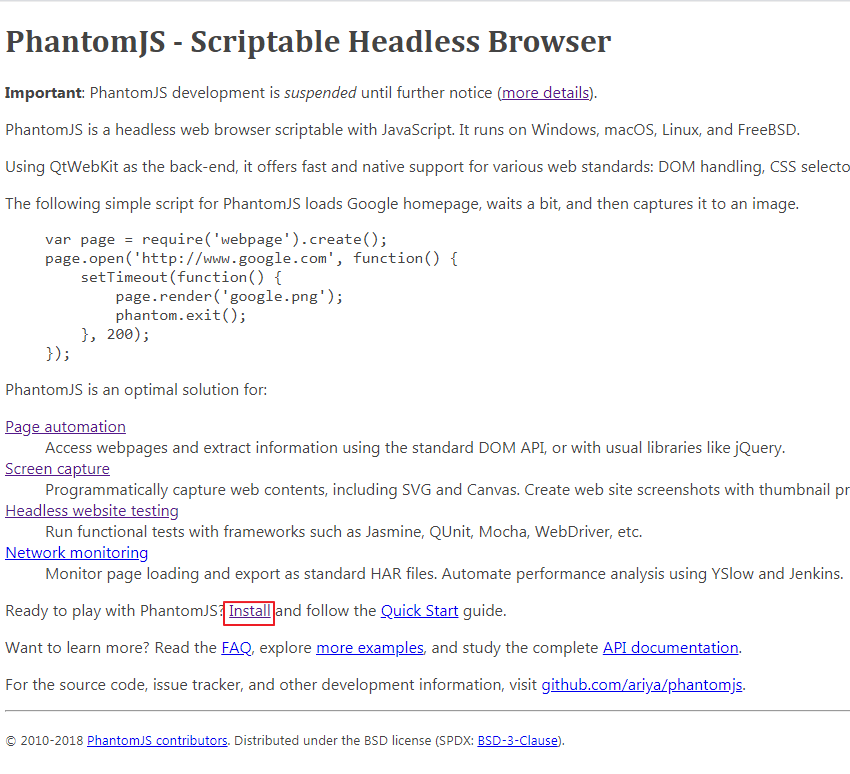Viewport: 850px width, 774px height.
Task: Click the text 'PhantomJS is an optimal solution for:'
Action: [136, 390]
